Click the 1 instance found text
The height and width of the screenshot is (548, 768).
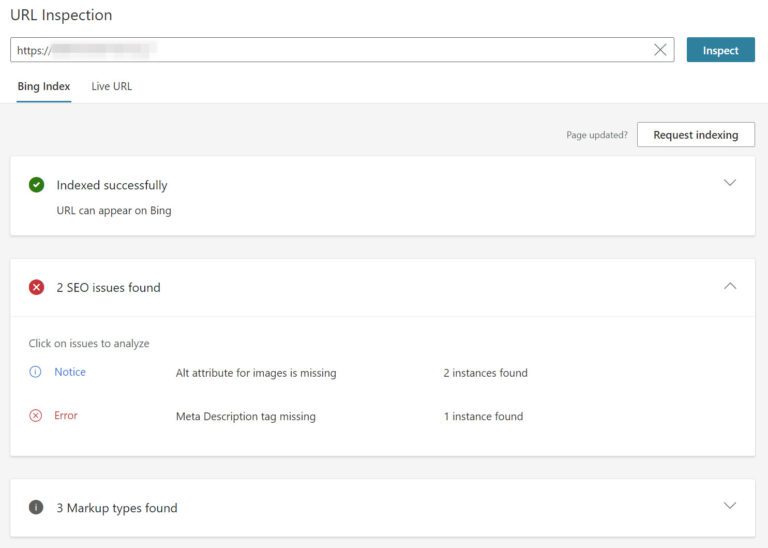(483, 417)
